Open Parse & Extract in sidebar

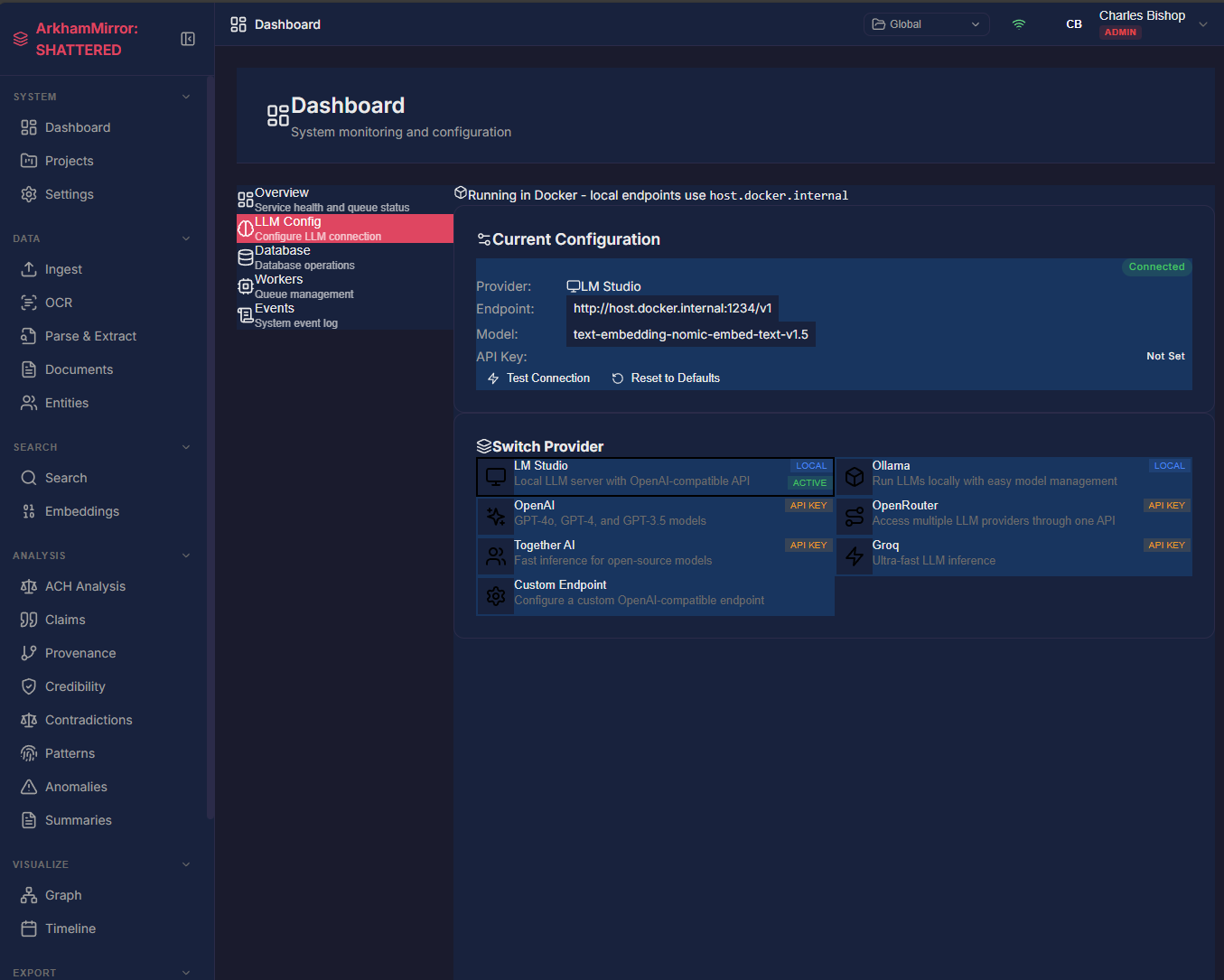tap(103, 336)
